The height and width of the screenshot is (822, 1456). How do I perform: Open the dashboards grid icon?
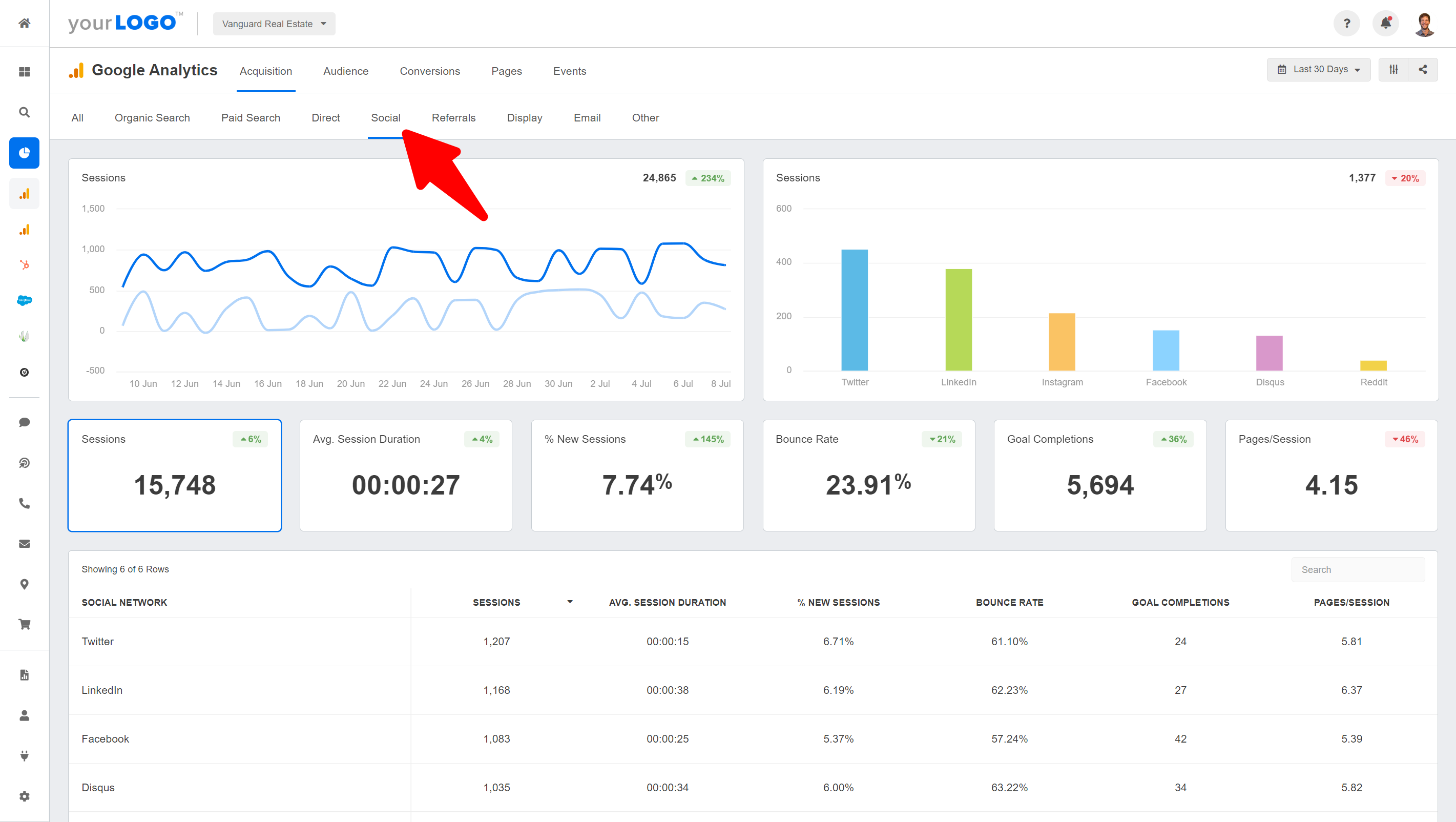click(x=24, y=72)
